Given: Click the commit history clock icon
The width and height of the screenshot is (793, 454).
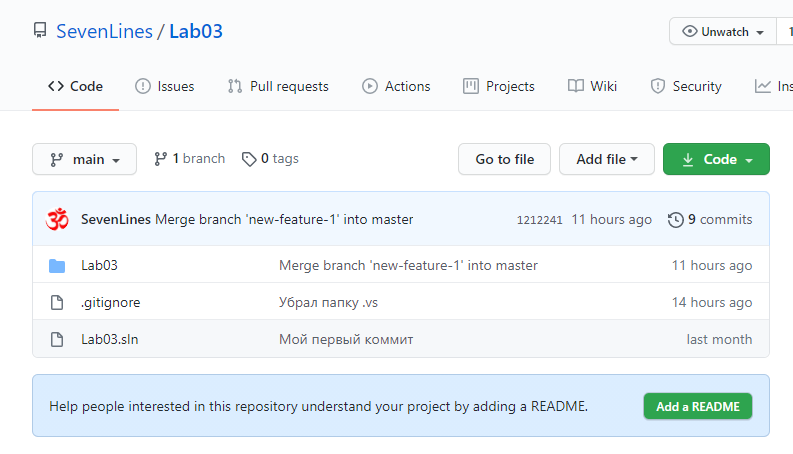Looking at the screenshot, I should coord(676,220).
